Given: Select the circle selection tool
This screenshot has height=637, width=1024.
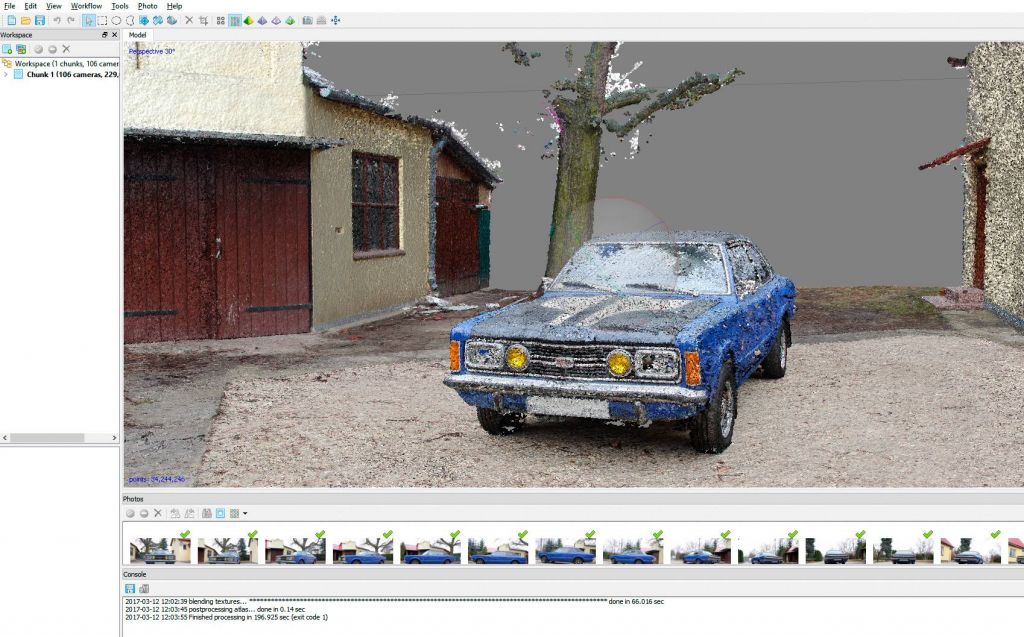Looking at the screenshot, I should pyautogui.click(x=116, y=20).
